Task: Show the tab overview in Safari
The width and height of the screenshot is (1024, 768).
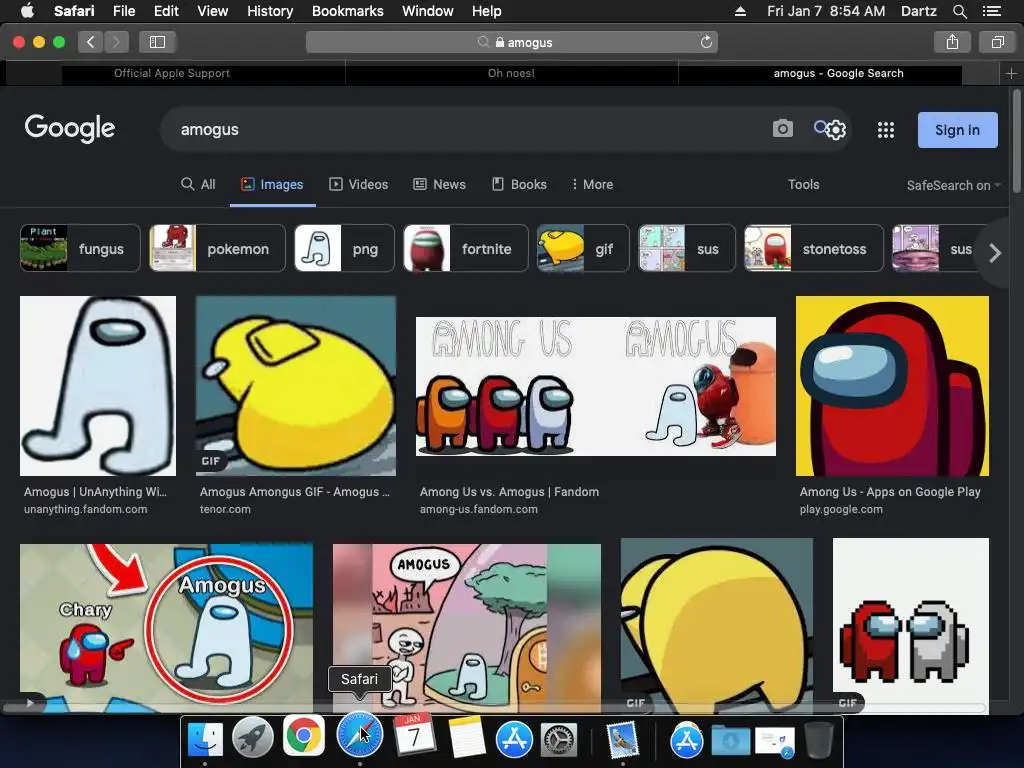Action: coord(997,42)
